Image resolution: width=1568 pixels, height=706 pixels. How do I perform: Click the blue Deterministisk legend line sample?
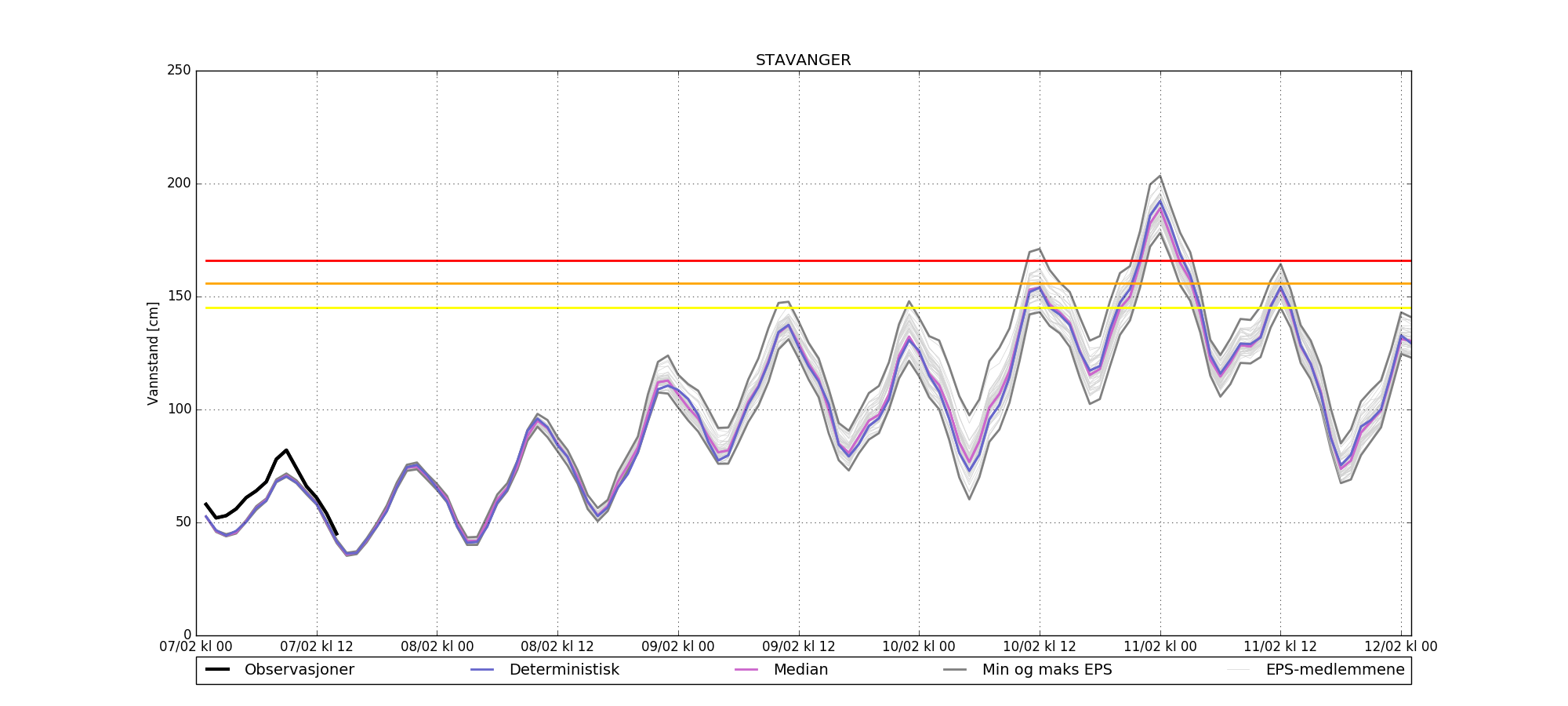click(x=482, y=670)
